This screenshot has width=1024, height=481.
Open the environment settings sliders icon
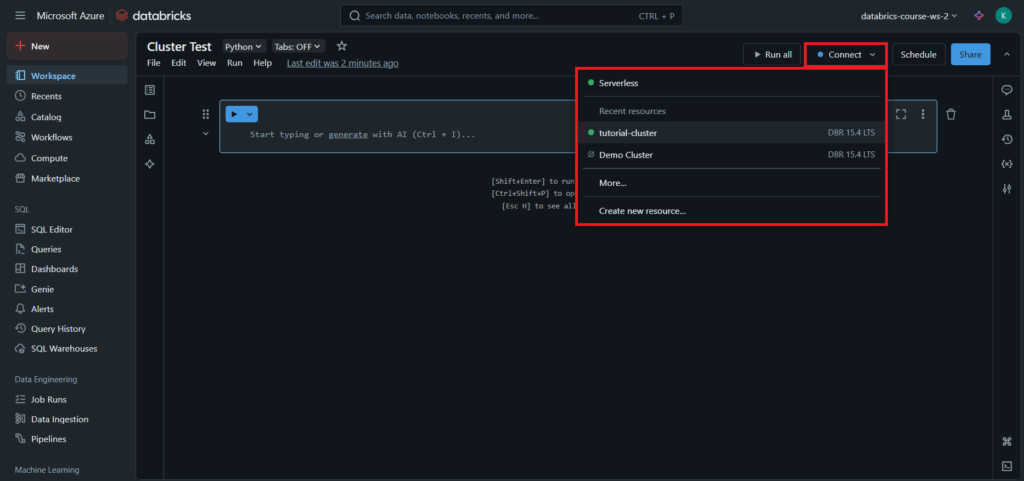[1006, 189]
